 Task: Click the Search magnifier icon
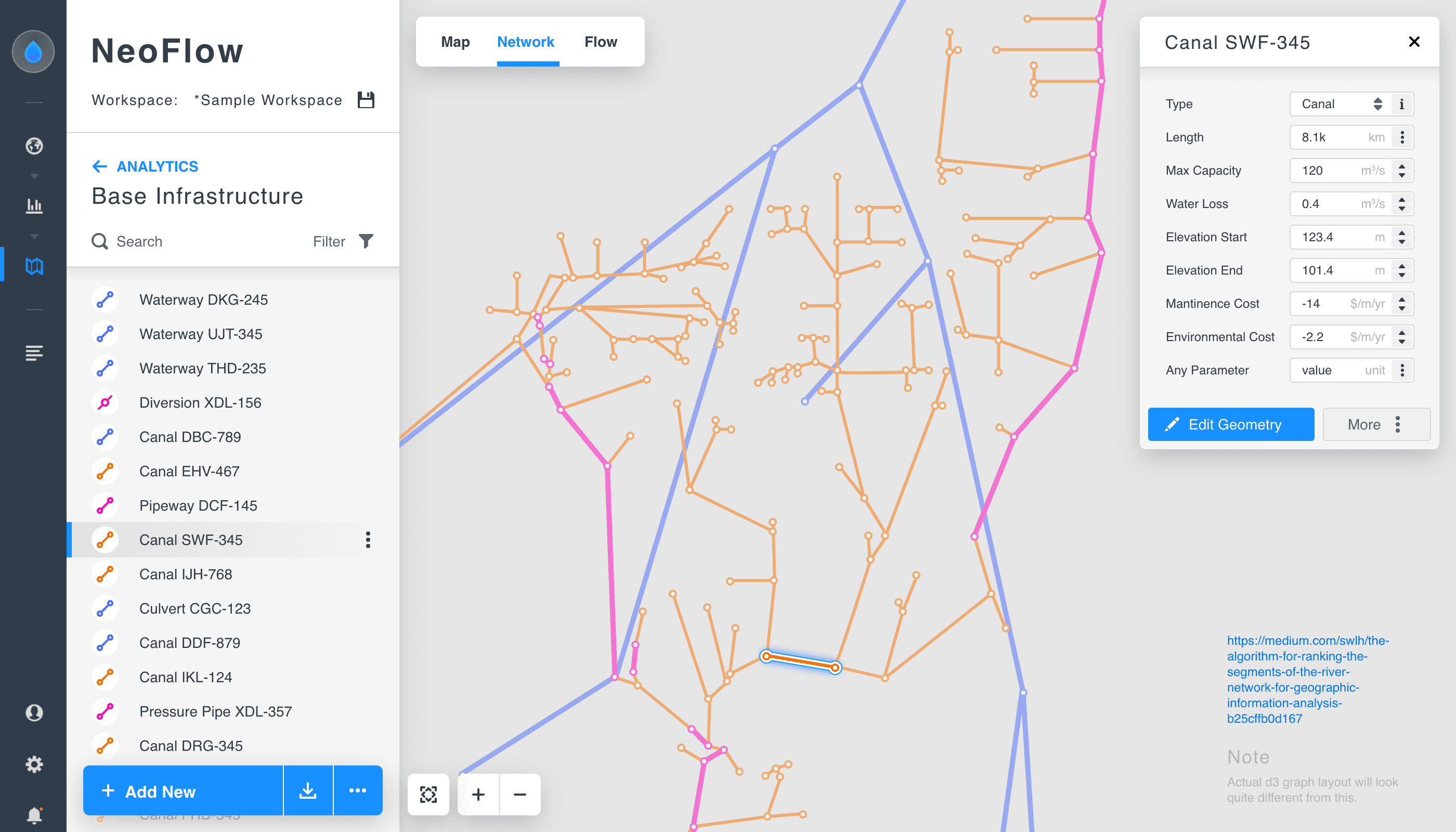tap(100, 241)
